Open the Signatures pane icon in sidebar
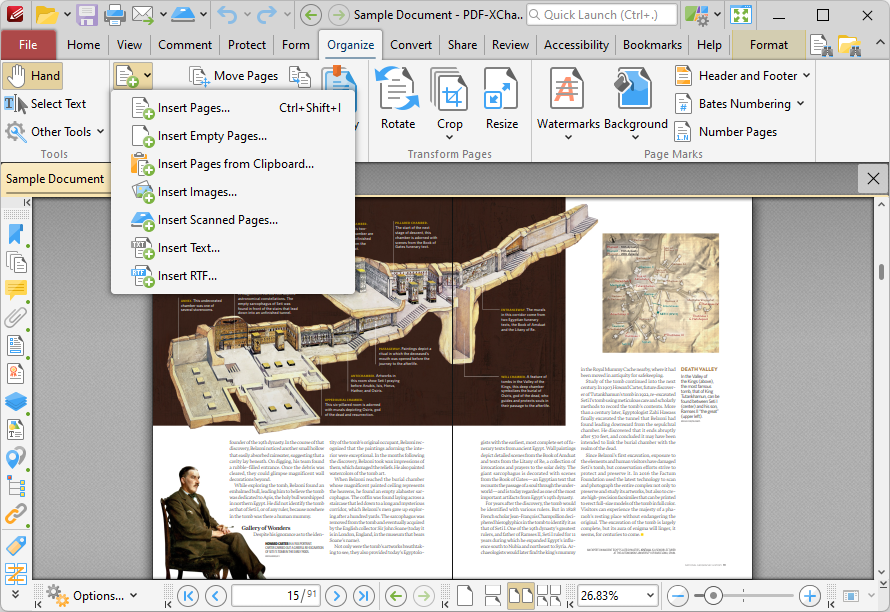Viewport: 890px width, 612px height. tap(16, 374)
